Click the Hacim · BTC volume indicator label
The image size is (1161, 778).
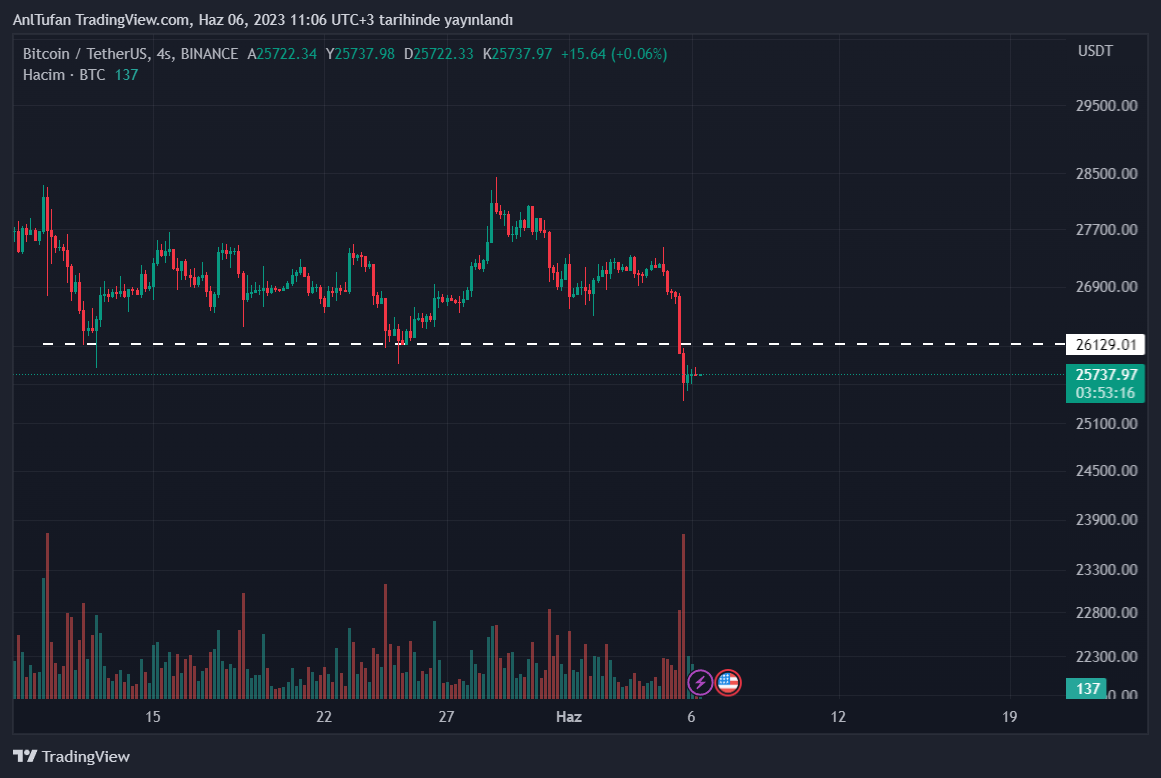pos(64,75)
